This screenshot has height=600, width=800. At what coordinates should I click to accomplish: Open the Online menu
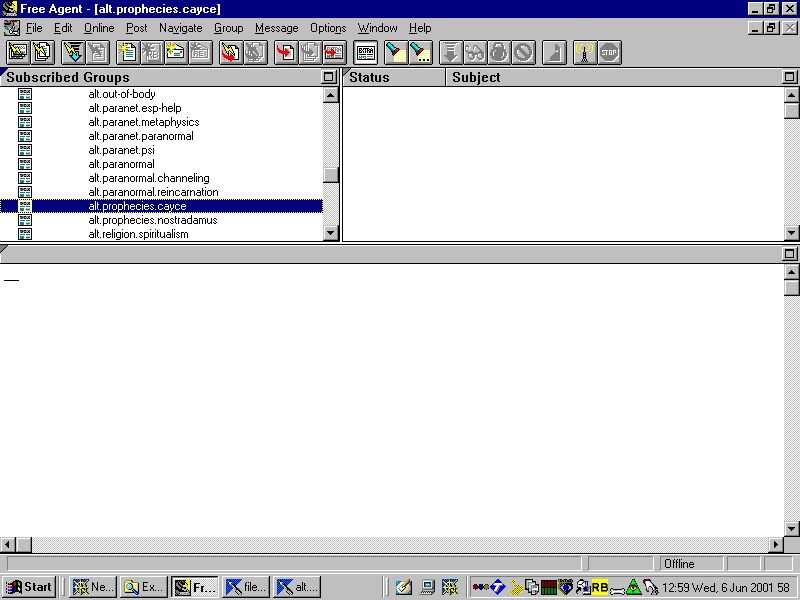coord(99,28)
